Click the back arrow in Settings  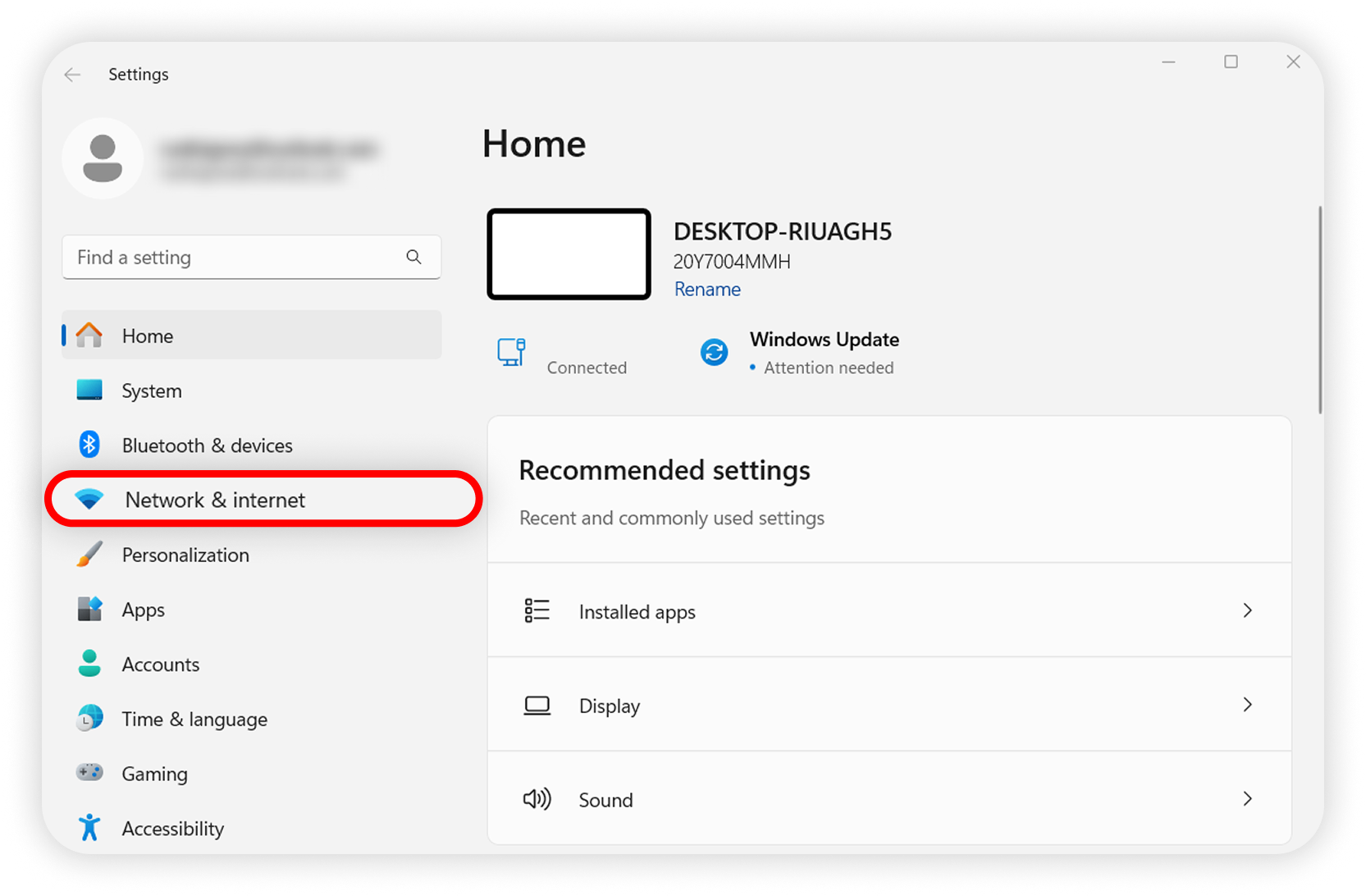pyautogui.click(x=72, y=74)
